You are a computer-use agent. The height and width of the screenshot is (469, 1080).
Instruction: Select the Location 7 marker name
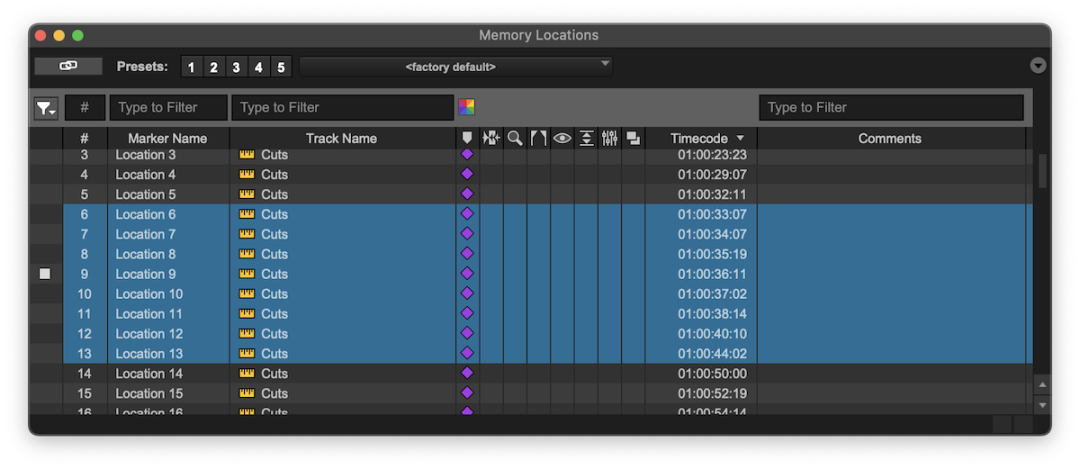tap(145, 234)
